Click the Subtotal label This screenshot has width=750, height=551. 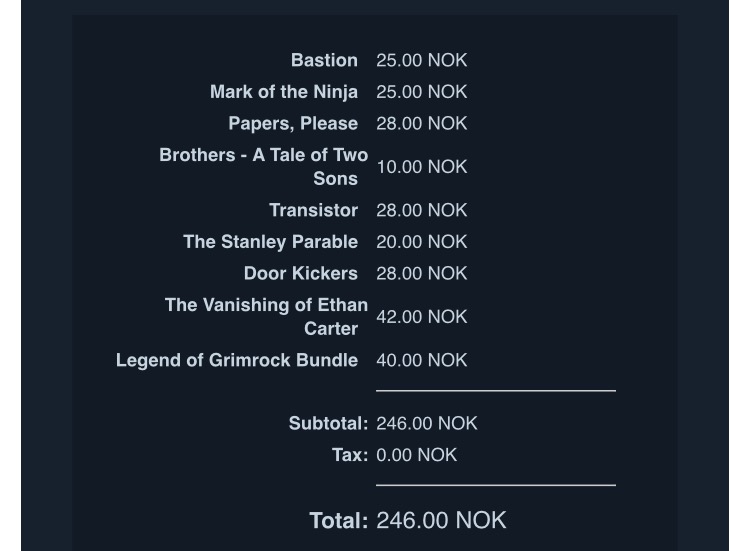point(328,423)
